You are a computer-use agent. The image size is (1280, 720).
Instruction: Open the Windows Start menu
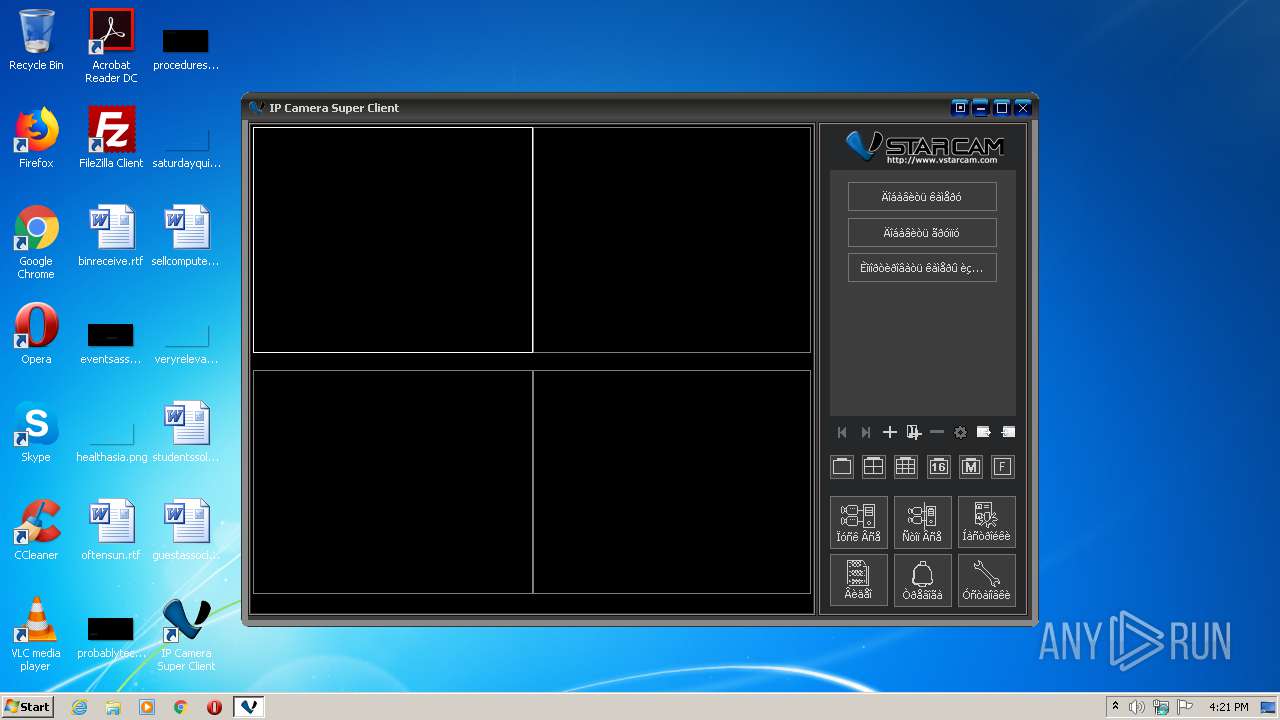point(27,707)
